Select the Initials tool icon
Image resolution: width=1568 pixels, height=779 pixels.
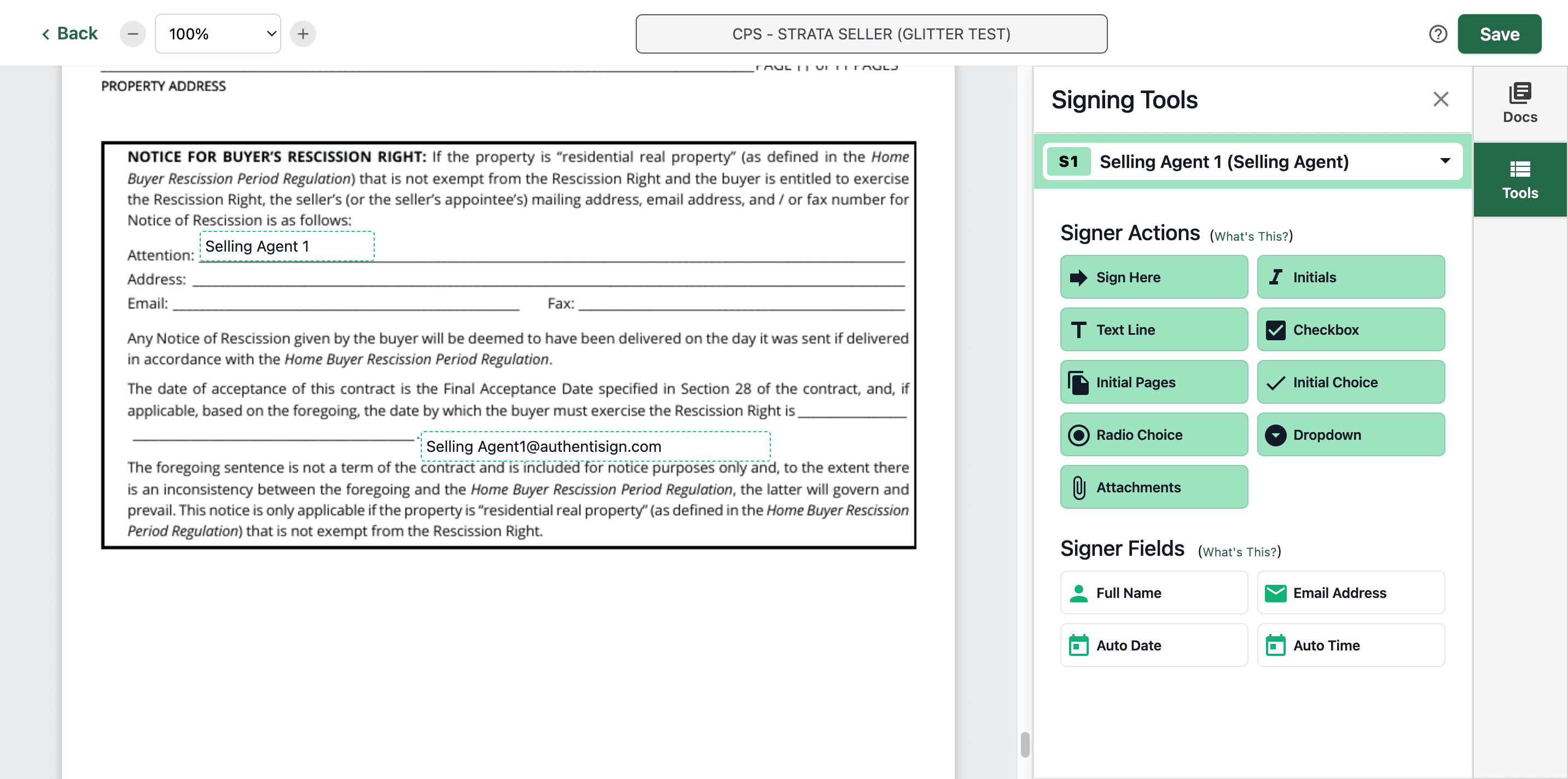[x=1275, y=277]
